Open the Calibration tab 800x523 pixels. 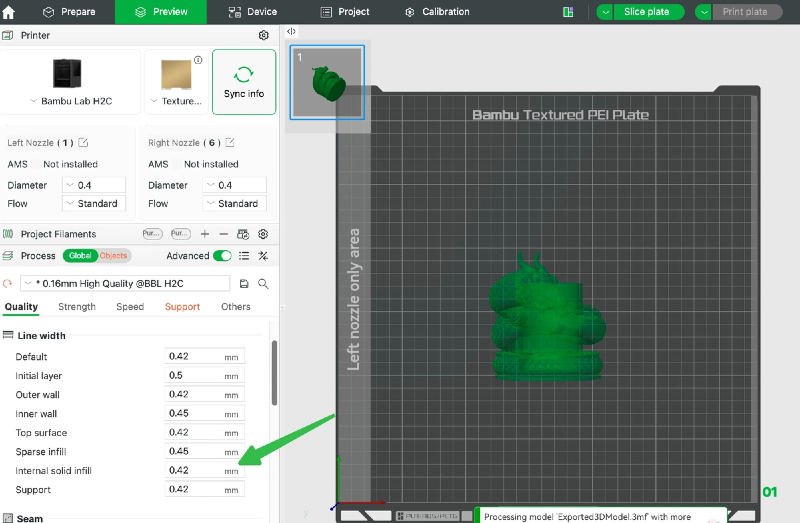click(x=437, y=12)
